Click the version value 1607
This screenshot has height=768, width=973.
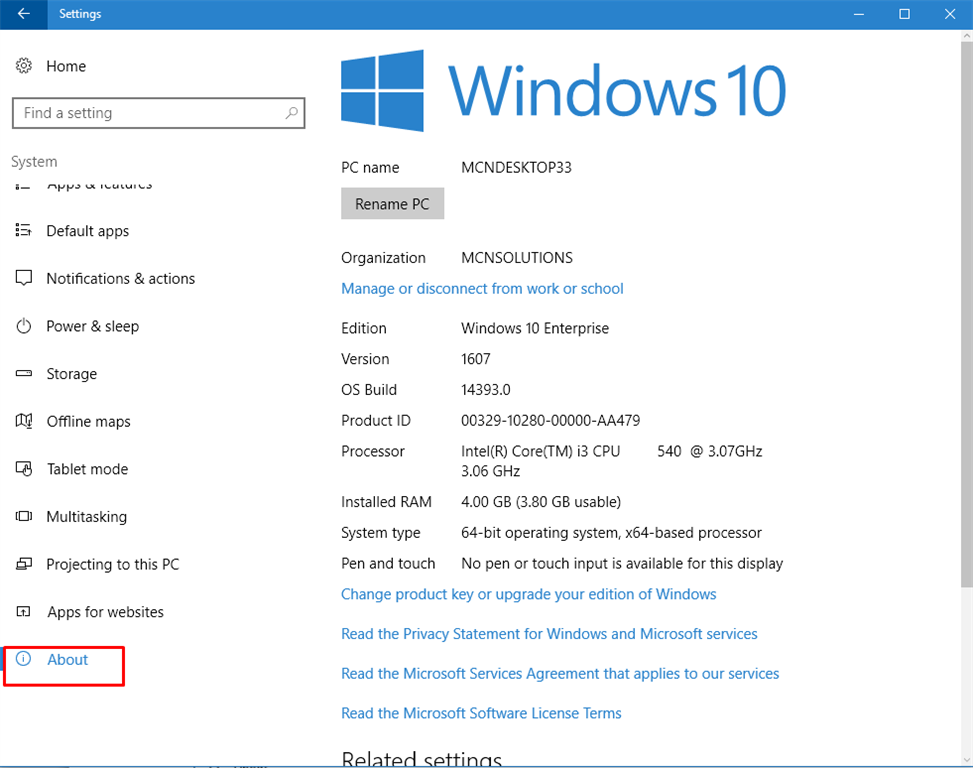tap(476, 359)
